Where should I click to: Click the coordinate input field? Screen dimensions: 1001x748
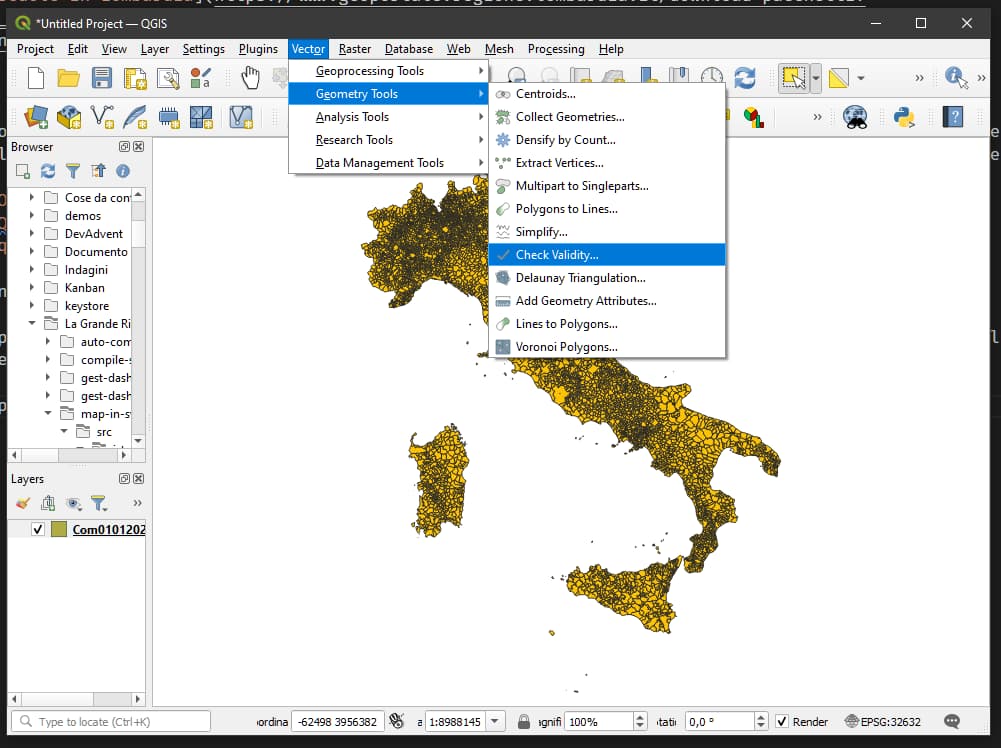(338, 722)
